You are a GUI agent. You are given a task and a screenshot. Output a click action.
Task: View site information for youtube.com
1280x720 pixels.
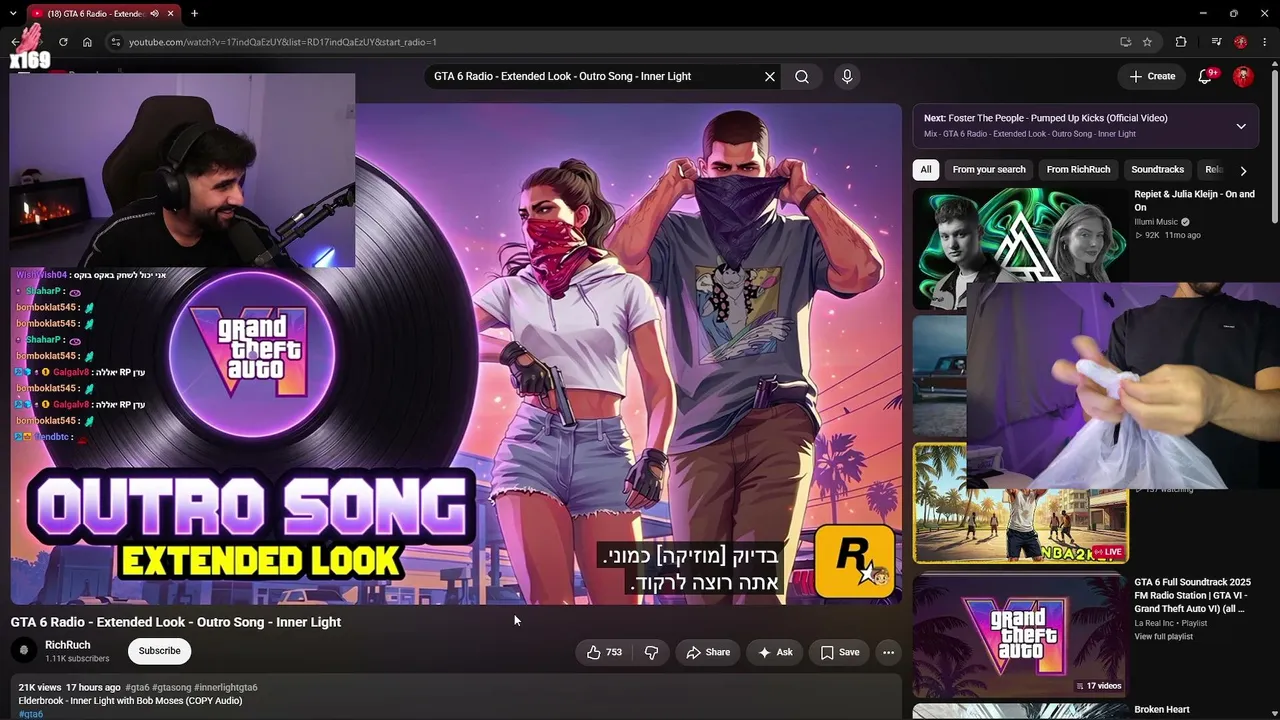tap(116, 42)
